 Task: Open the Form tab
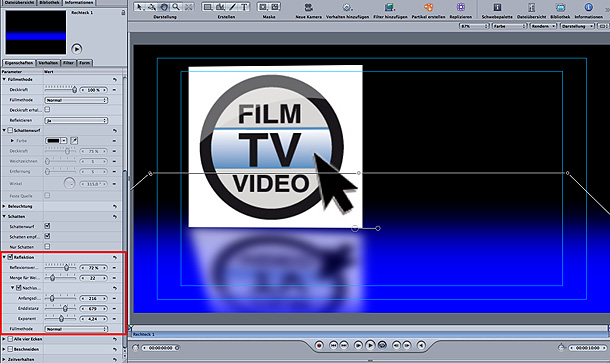[85, 63]
